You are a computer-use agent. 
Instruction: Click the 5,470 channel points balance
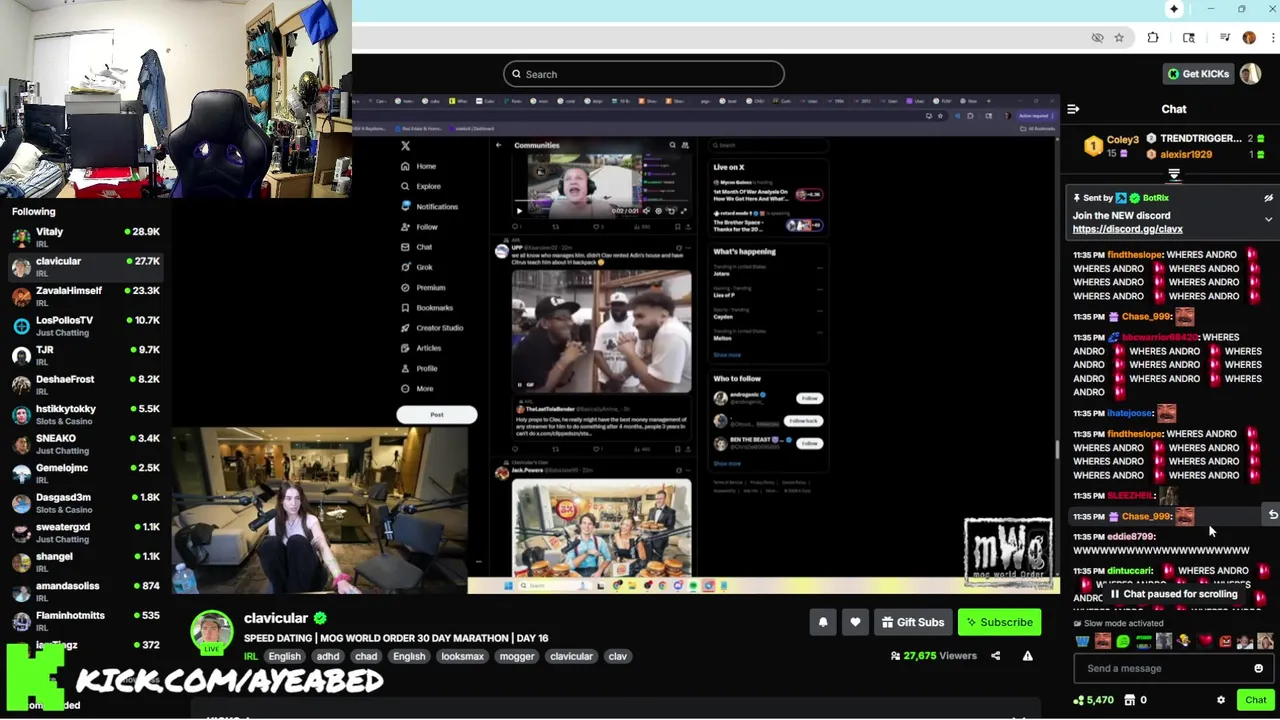(x=1093, y=700)
